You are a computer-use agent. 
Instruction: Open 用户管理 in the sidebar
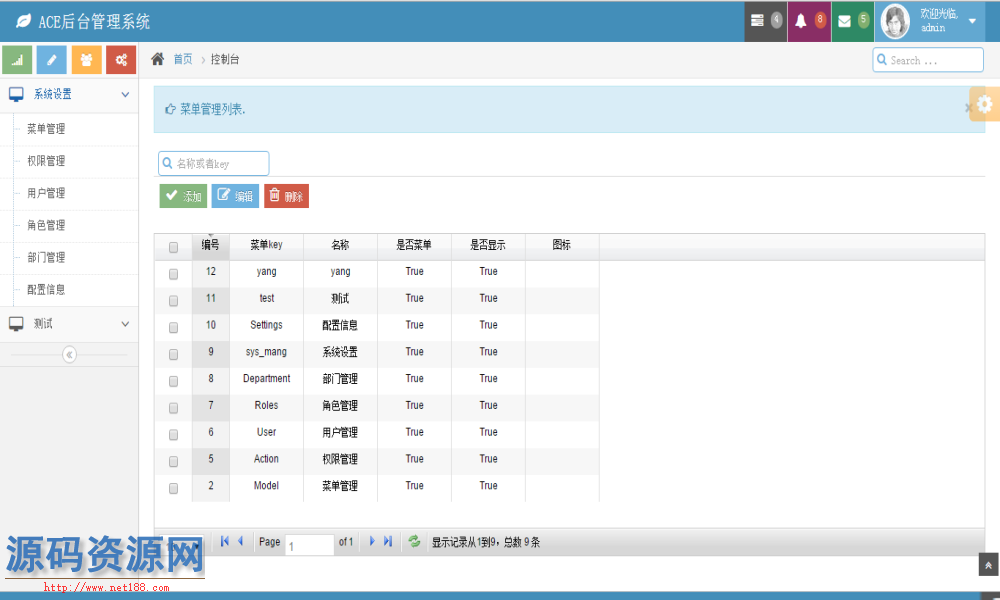[46, 193]
